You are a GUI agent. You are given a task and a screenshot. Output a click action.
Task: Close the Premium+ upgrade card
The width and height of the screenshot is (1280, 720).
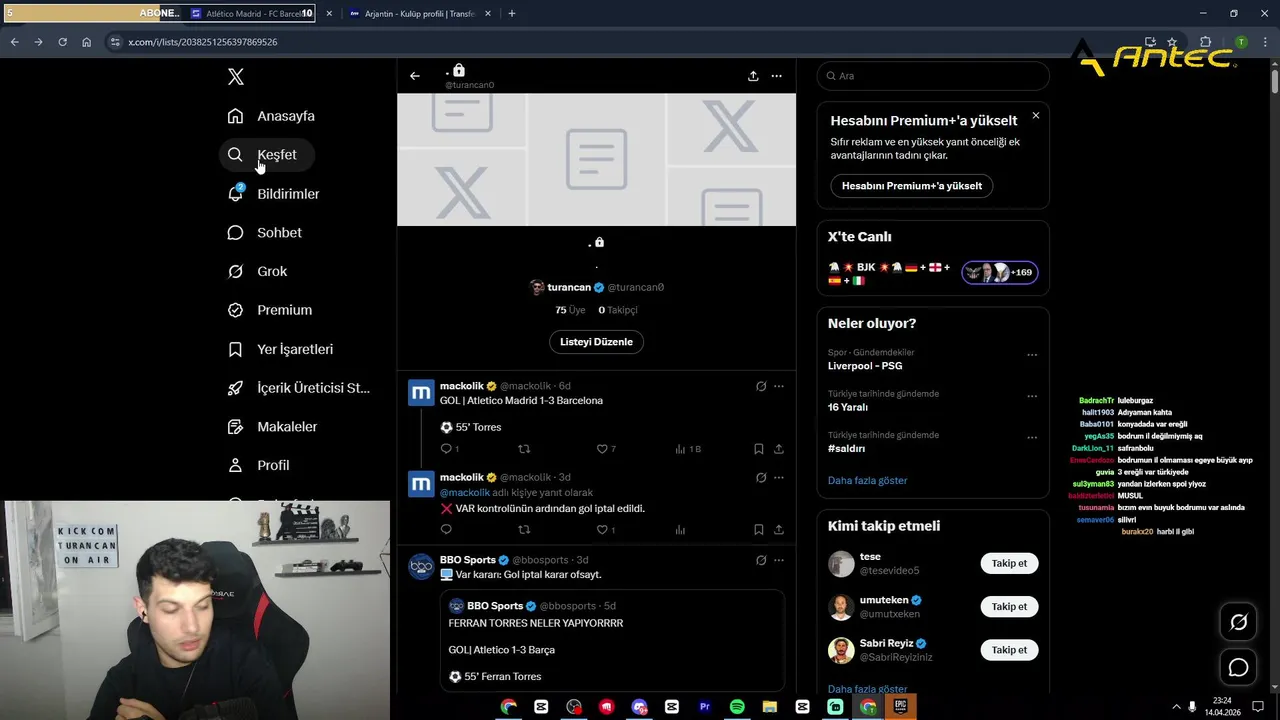[1036, 116]
